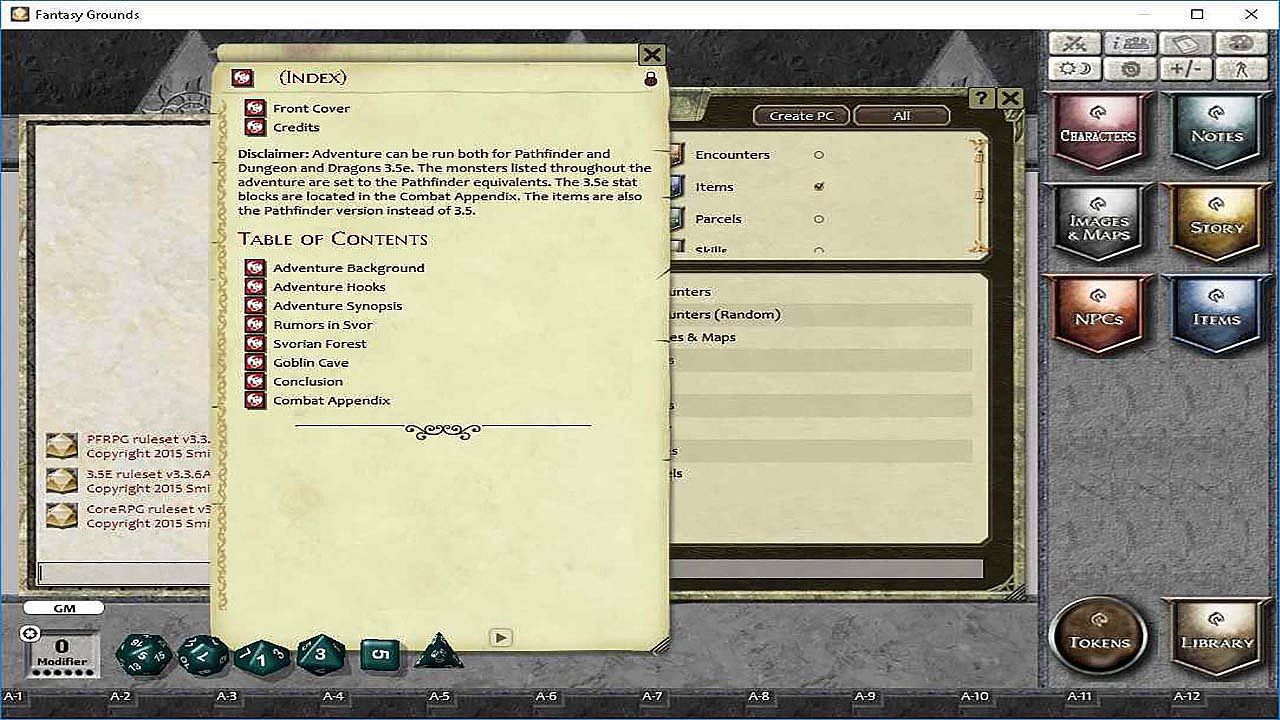Pick the d4 pyramid die
The height and width of the screenshot is (720, 1280).
tap(438, 652)
